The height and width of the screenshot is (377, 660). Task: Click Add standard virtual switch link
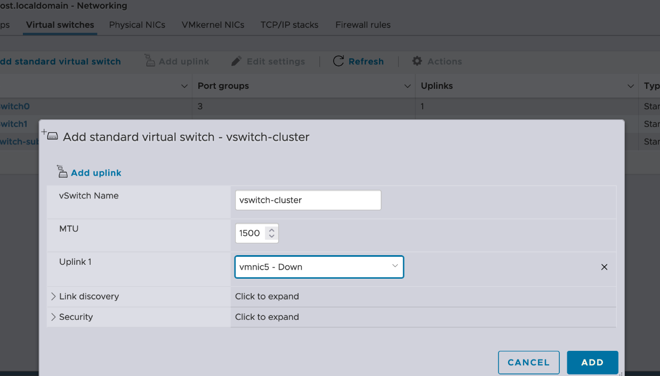60,61
